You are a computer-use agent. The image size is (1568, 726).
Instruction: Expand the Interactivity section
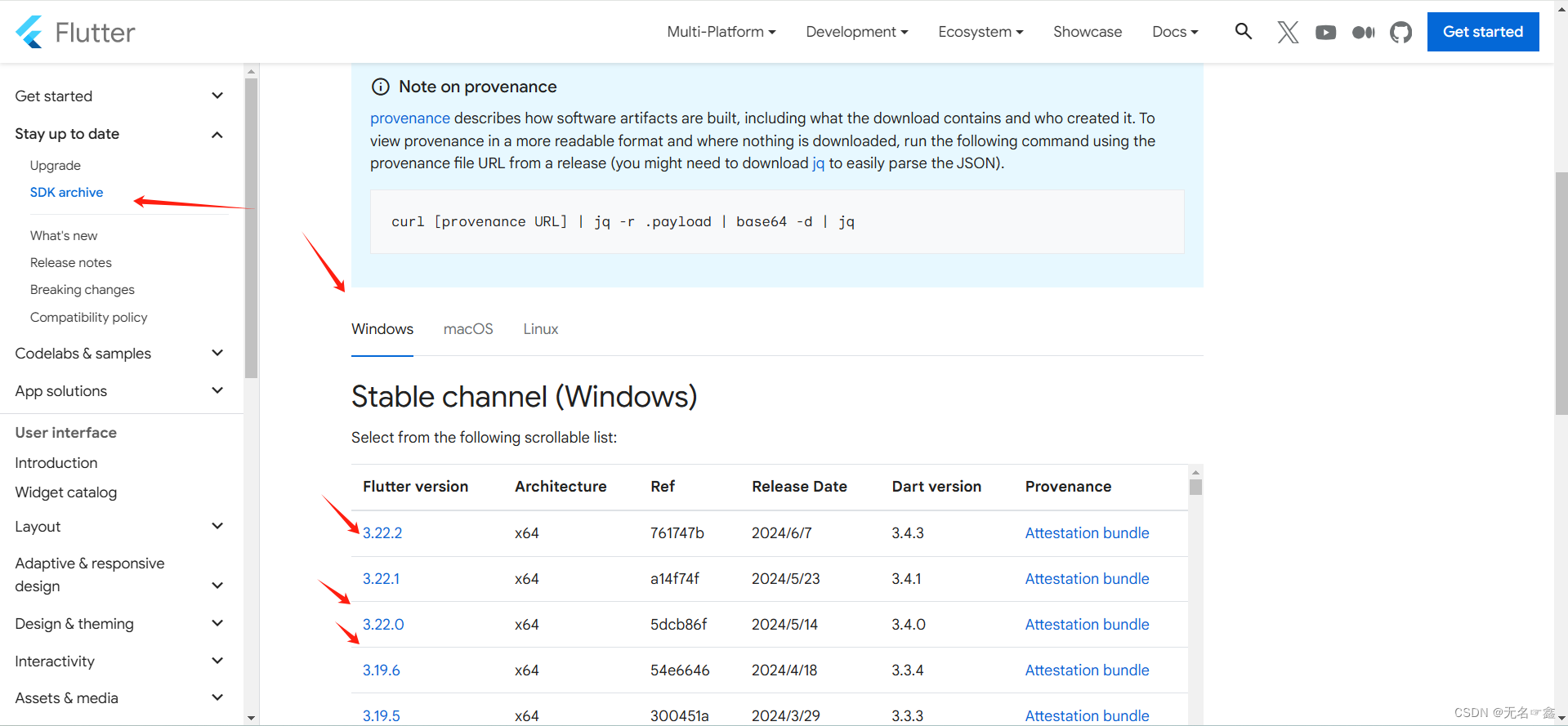119,661
